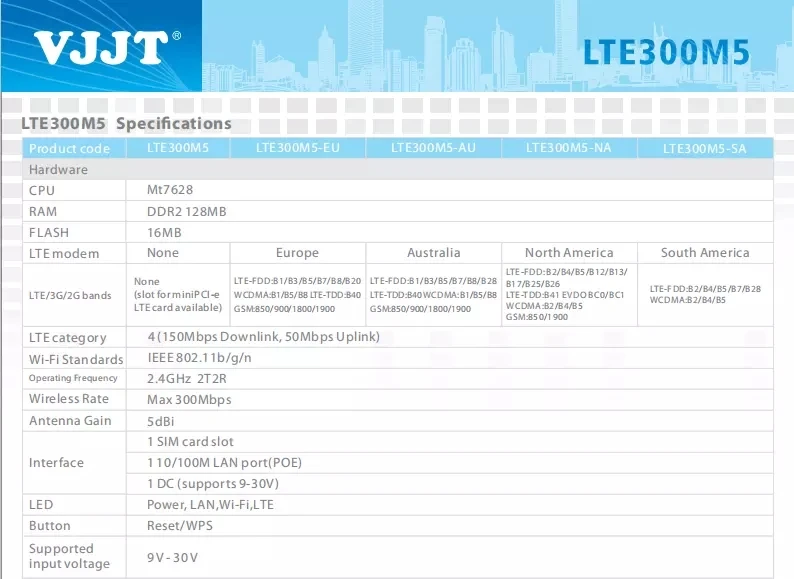The image size is (794, 579).
Task: Click the 'Australia' modem cell
Action: pyautogui.click(x=433, y=253)
